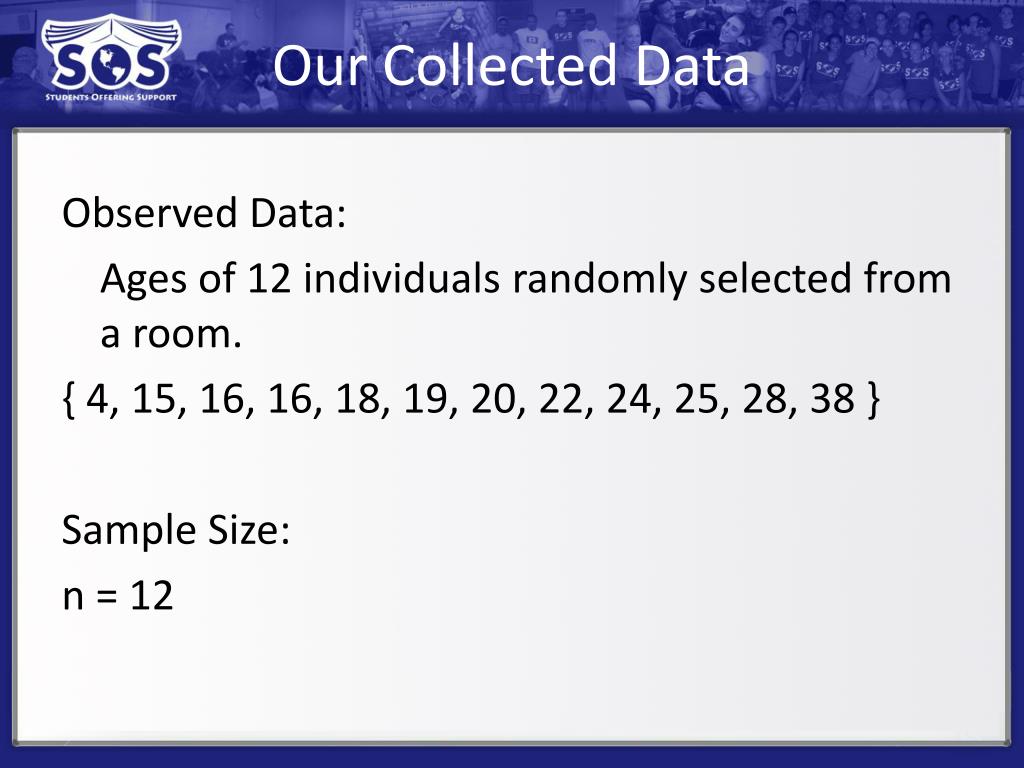
Task: Click 'a room.' text line
Action: (171, 334)
